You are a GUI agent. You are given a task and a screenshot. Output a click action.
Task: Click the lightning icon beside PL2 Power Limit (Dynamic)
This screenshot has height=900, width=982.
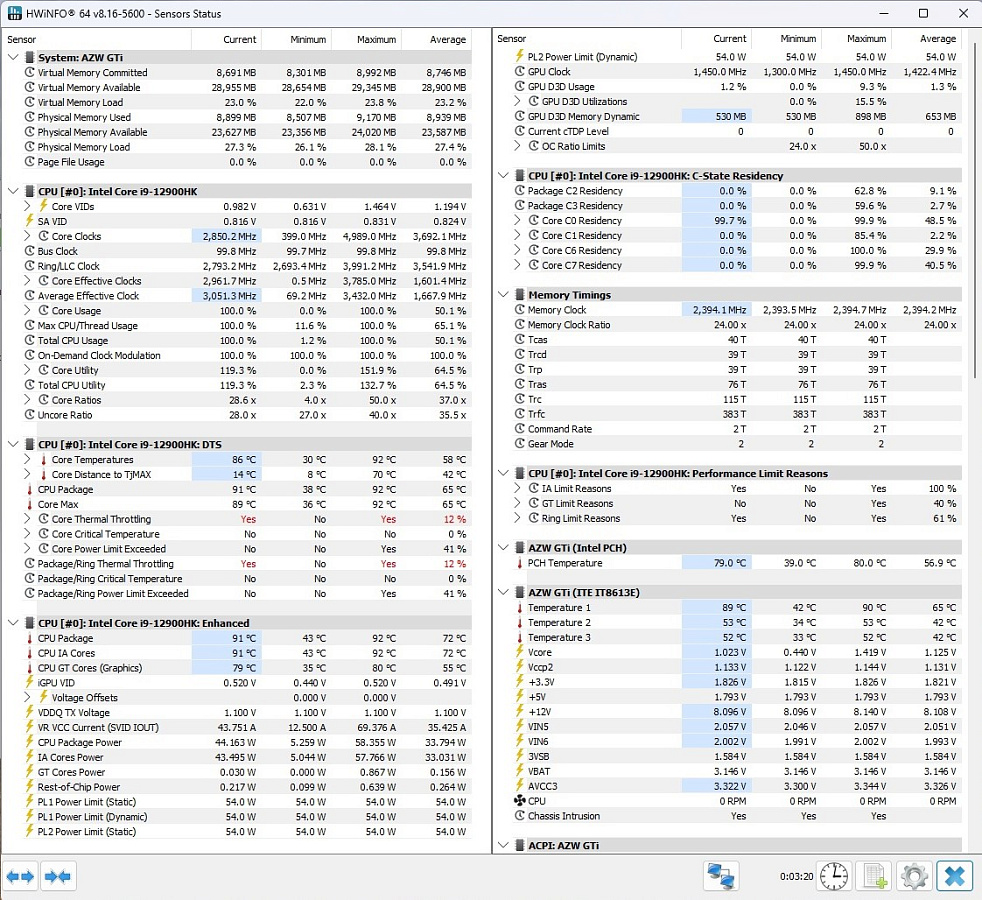[x=520, y=56]
